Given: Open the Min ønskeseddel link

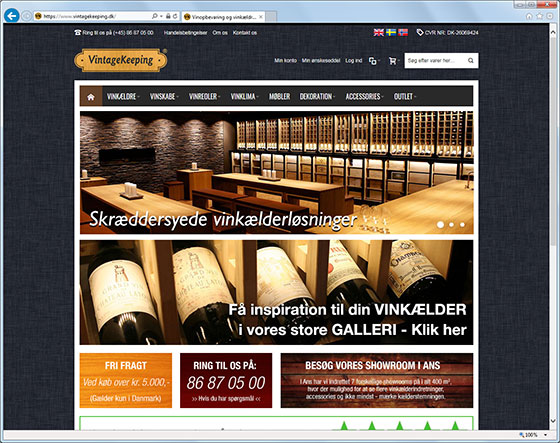Looking at the screenshot, I should 321,61.
